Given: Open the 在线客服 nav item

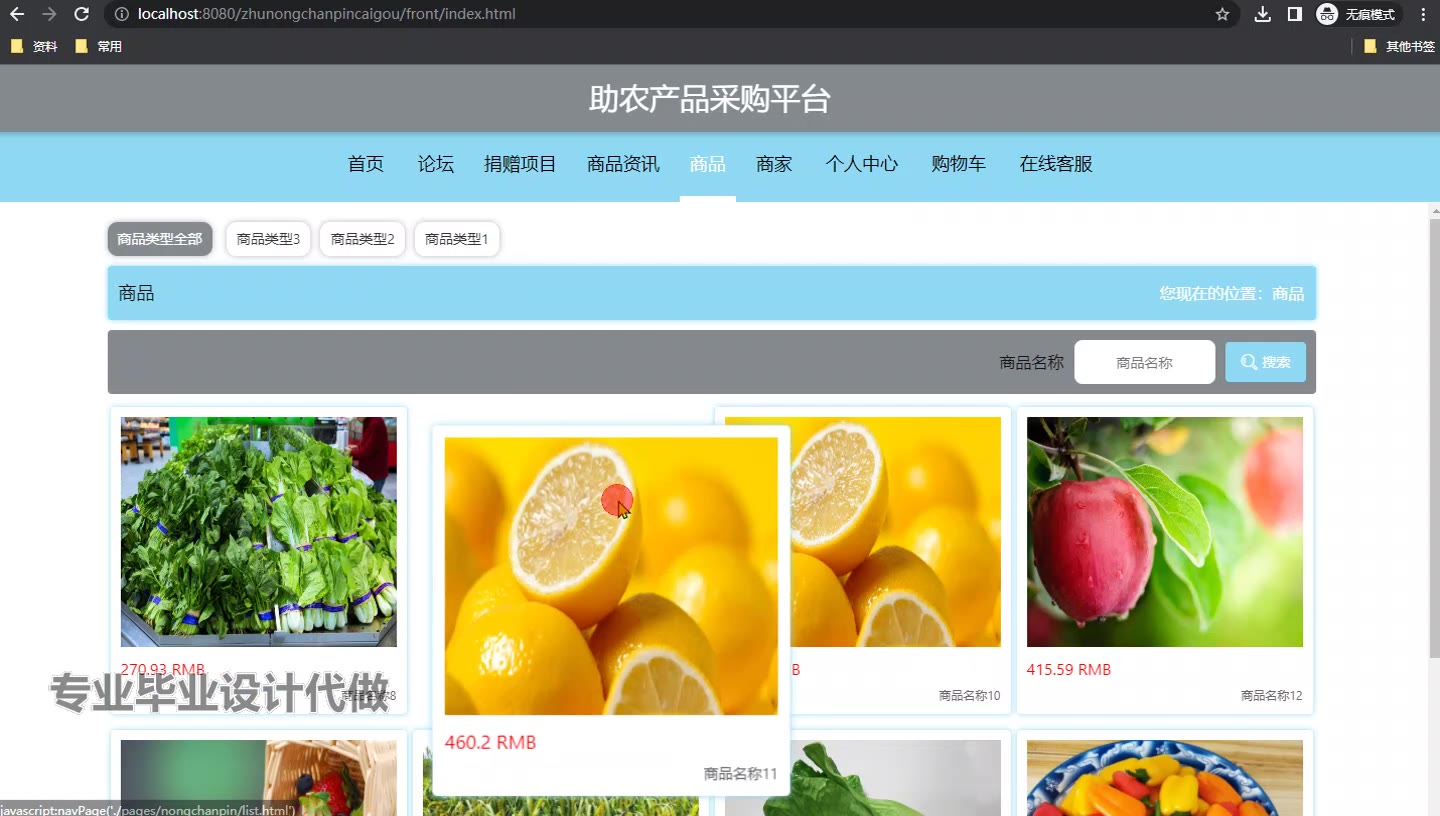Looking at the screenshot, I should [x=1056, y=164].
